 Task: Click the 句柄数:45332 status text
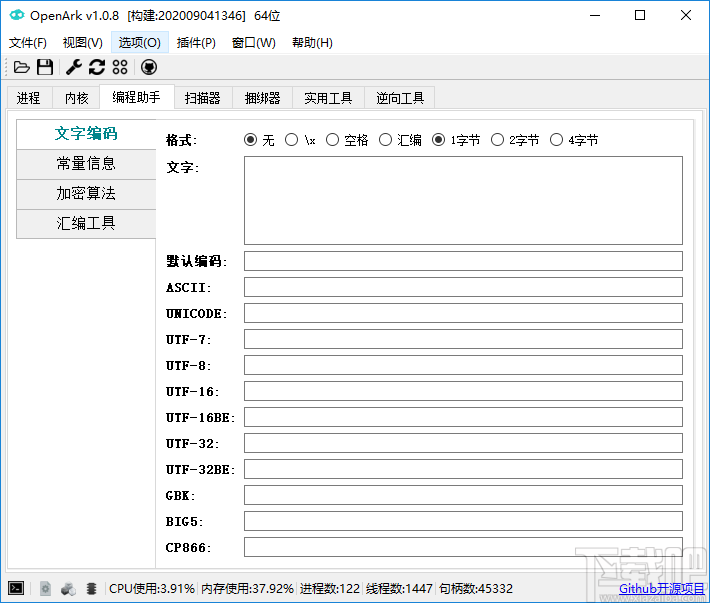[x=476, y=589]
